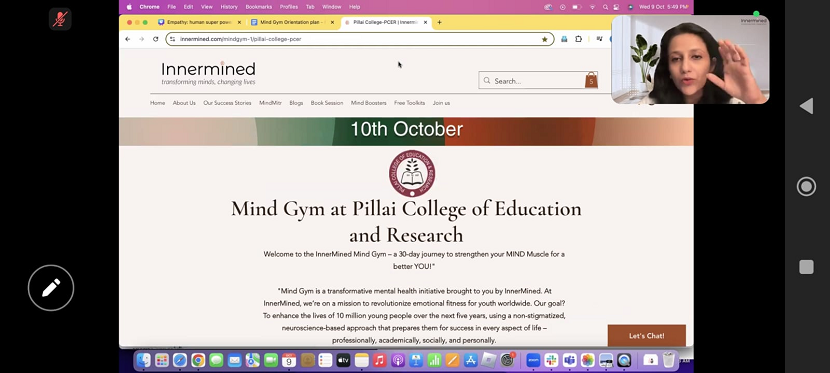Click the Let's Chat! button

click(646, 336)
